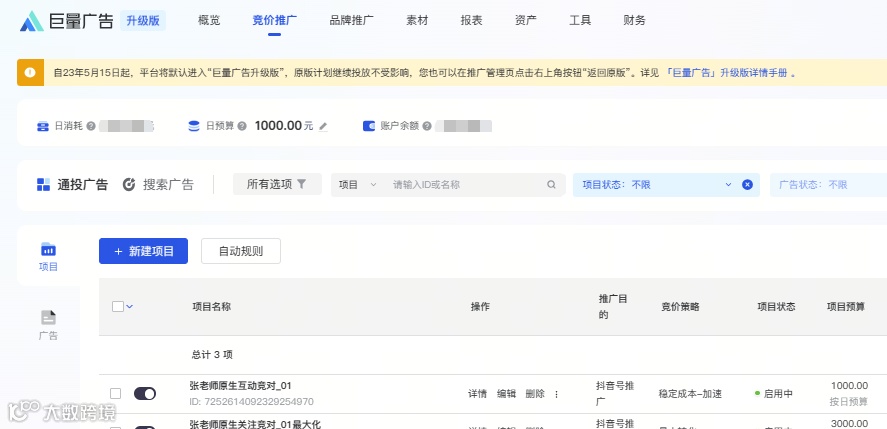Select the 通投广告 grid icon
887x429 pixels.
click(44, 185)
